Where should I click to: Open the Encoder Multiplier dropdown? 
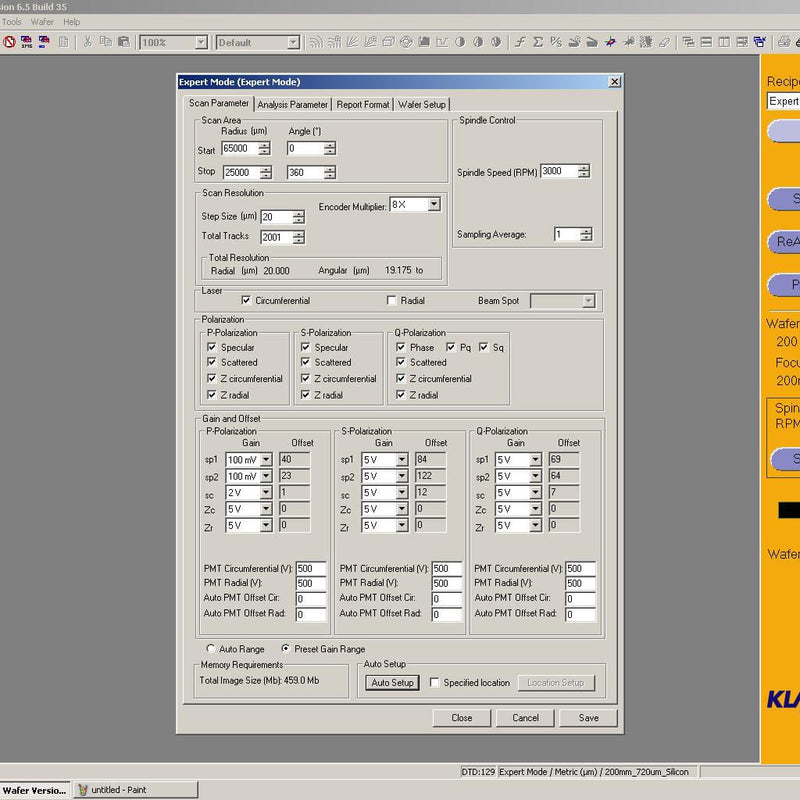click(x=434, y=204)
